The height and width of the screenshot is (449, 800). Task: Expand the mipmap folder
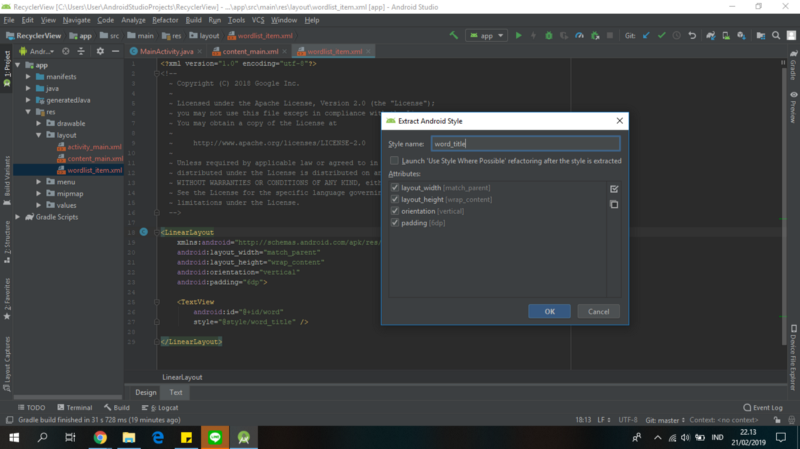(39, 193)
